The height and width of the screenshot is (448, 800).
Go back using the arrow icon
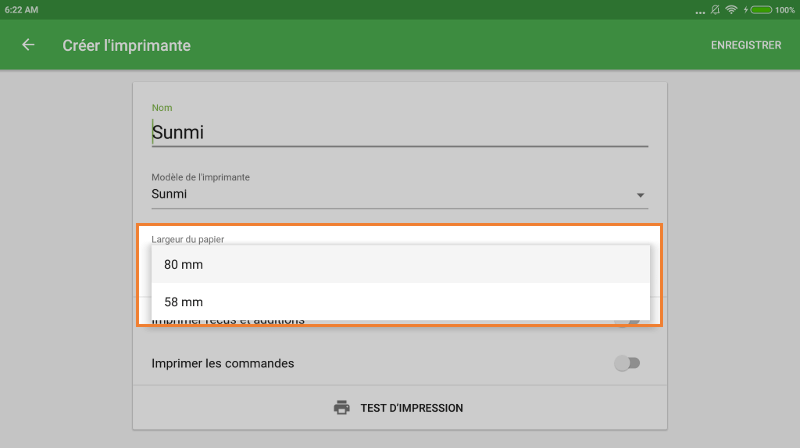[28, 45]
